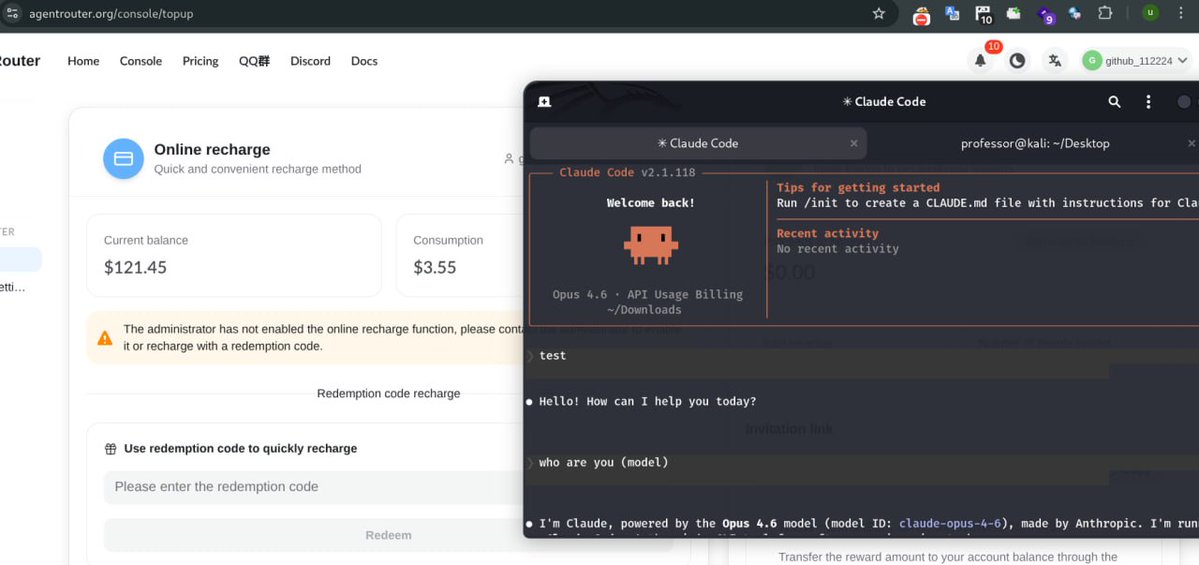
Task: Click the Claude Code pixel mascot
Action: (x=651, y=245)
